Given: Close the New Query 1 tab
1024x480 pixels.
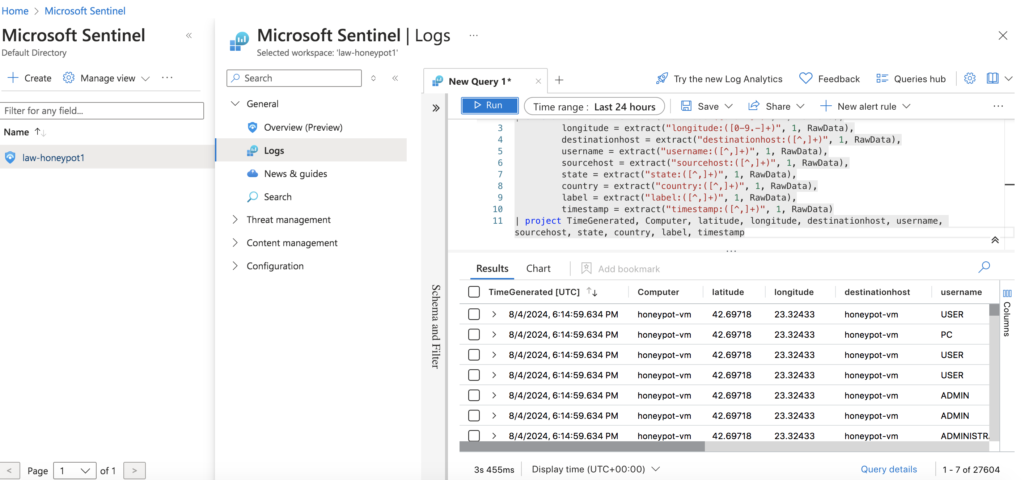Looking at the screenshot, I should pyautogui.click(x=538, y=82).
